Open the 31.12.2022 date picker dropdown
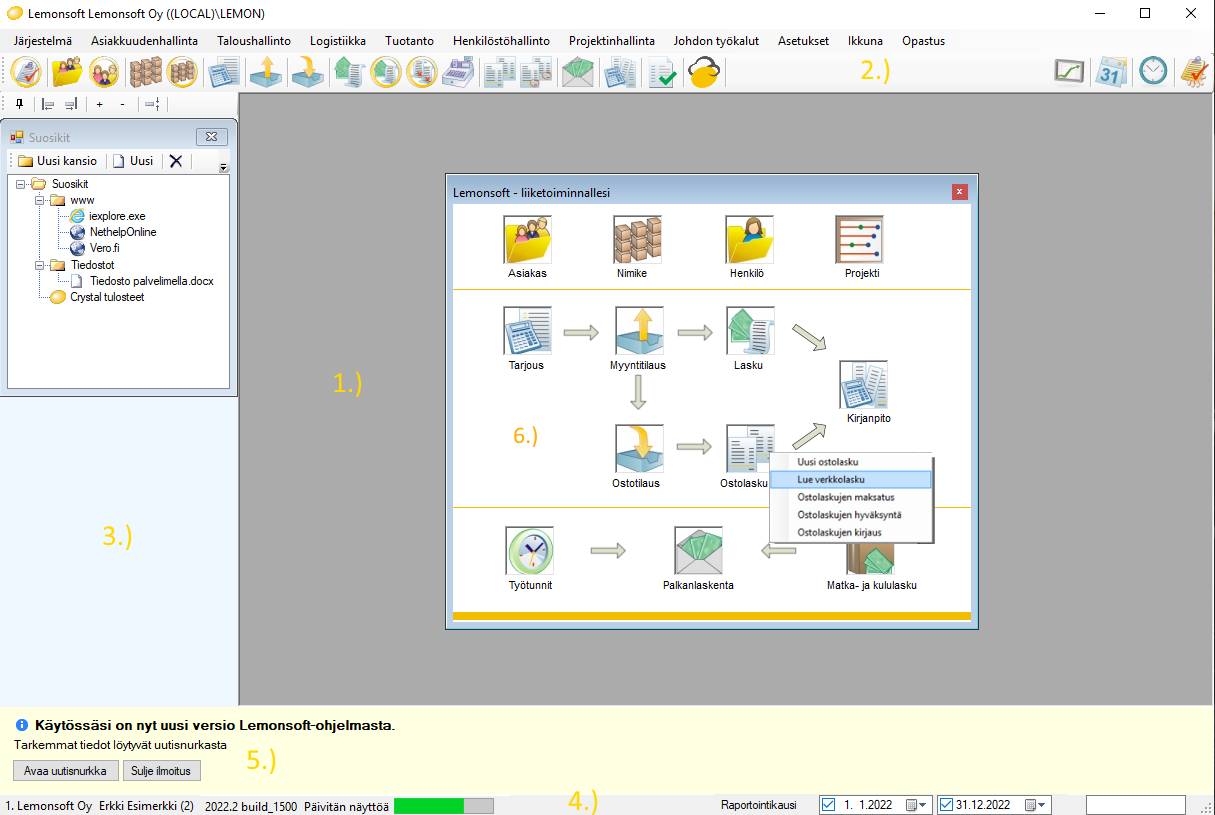The image size is (1215, 815). [1037, 805]
